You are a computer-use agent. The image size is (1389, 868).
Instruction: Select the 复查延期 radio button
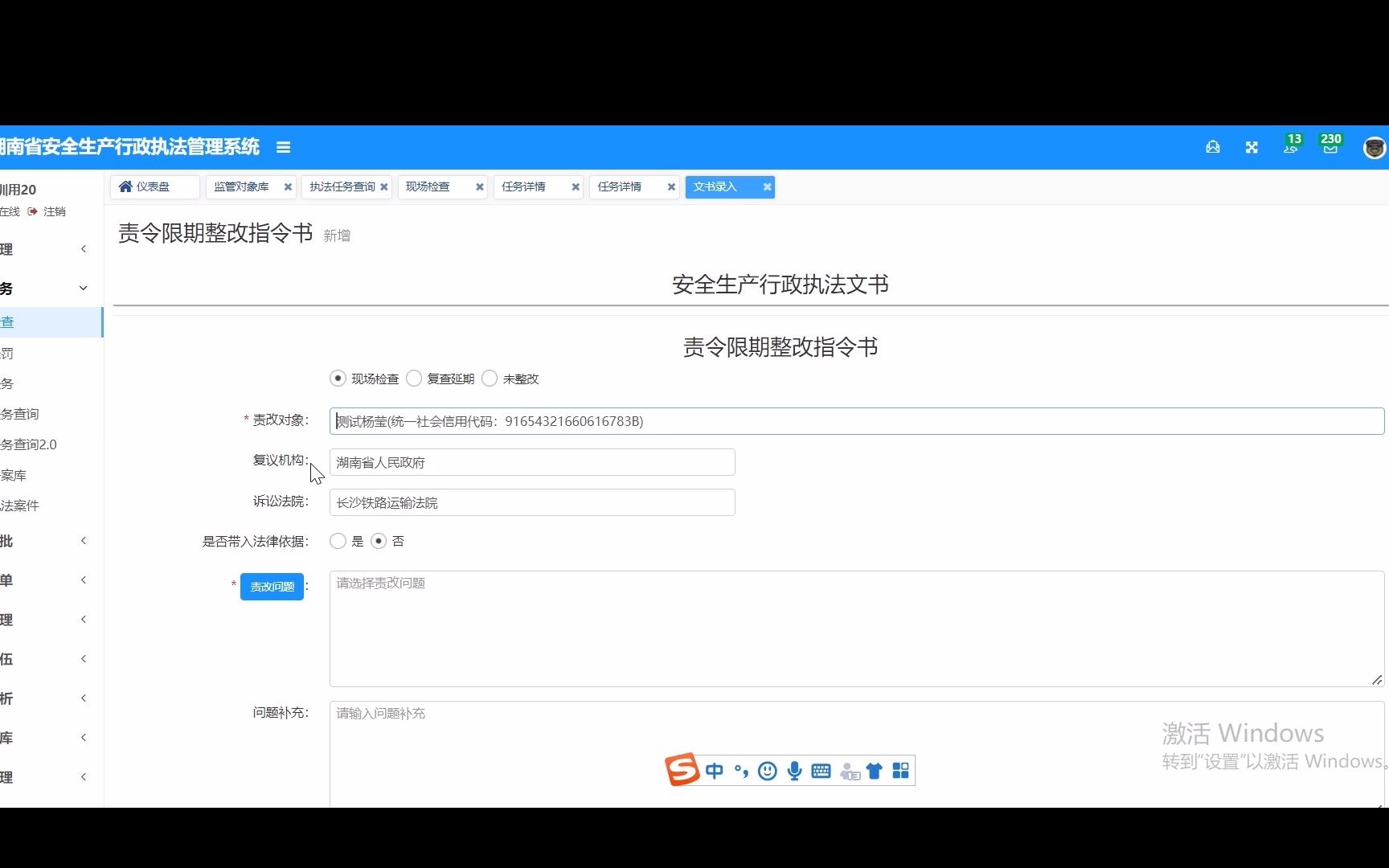[x=414, y=379]
